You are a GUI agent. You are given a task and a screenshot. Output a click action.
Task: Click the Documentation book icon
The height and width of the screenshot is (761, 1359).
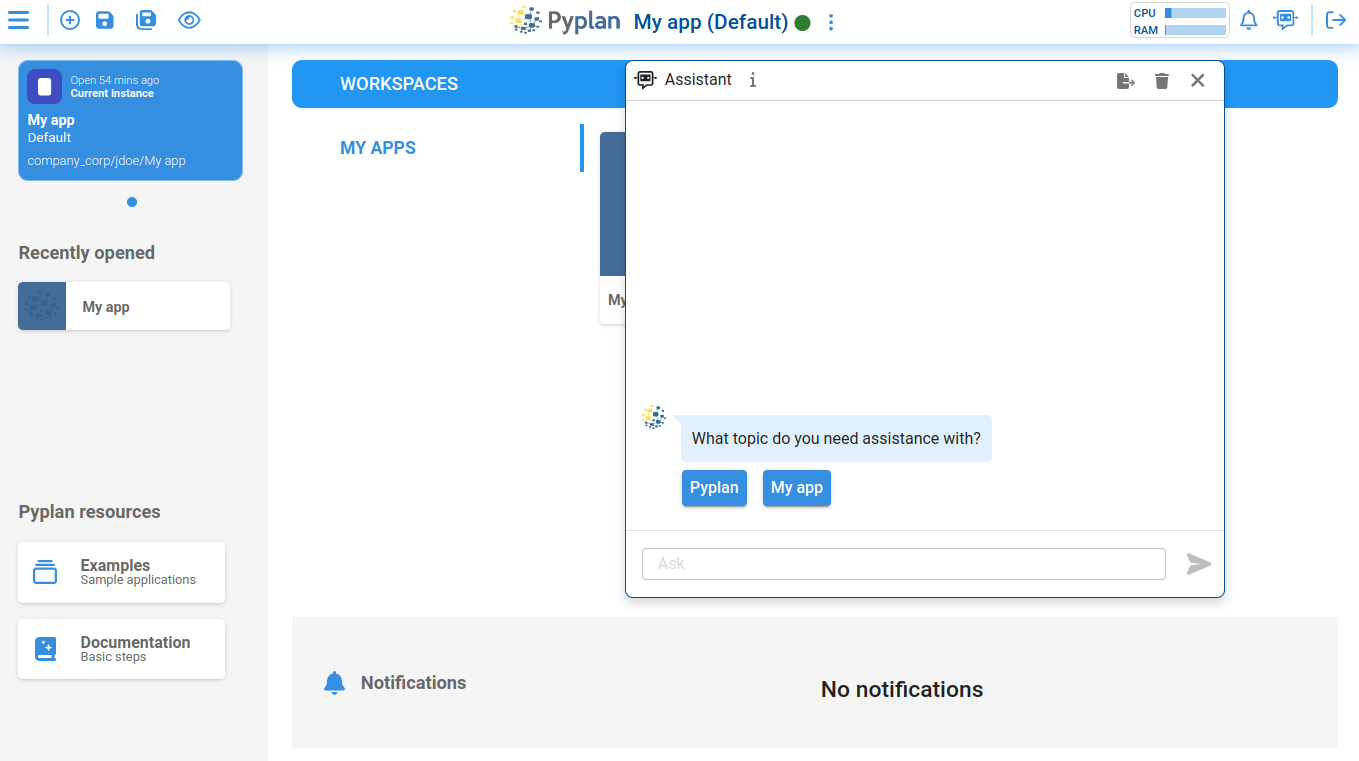pos(45,649)
